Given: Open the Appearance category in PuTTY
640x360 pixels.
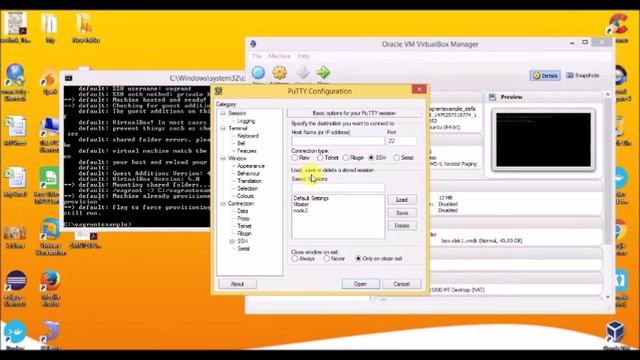Looking at the screenshot, I should pos(251,166).
